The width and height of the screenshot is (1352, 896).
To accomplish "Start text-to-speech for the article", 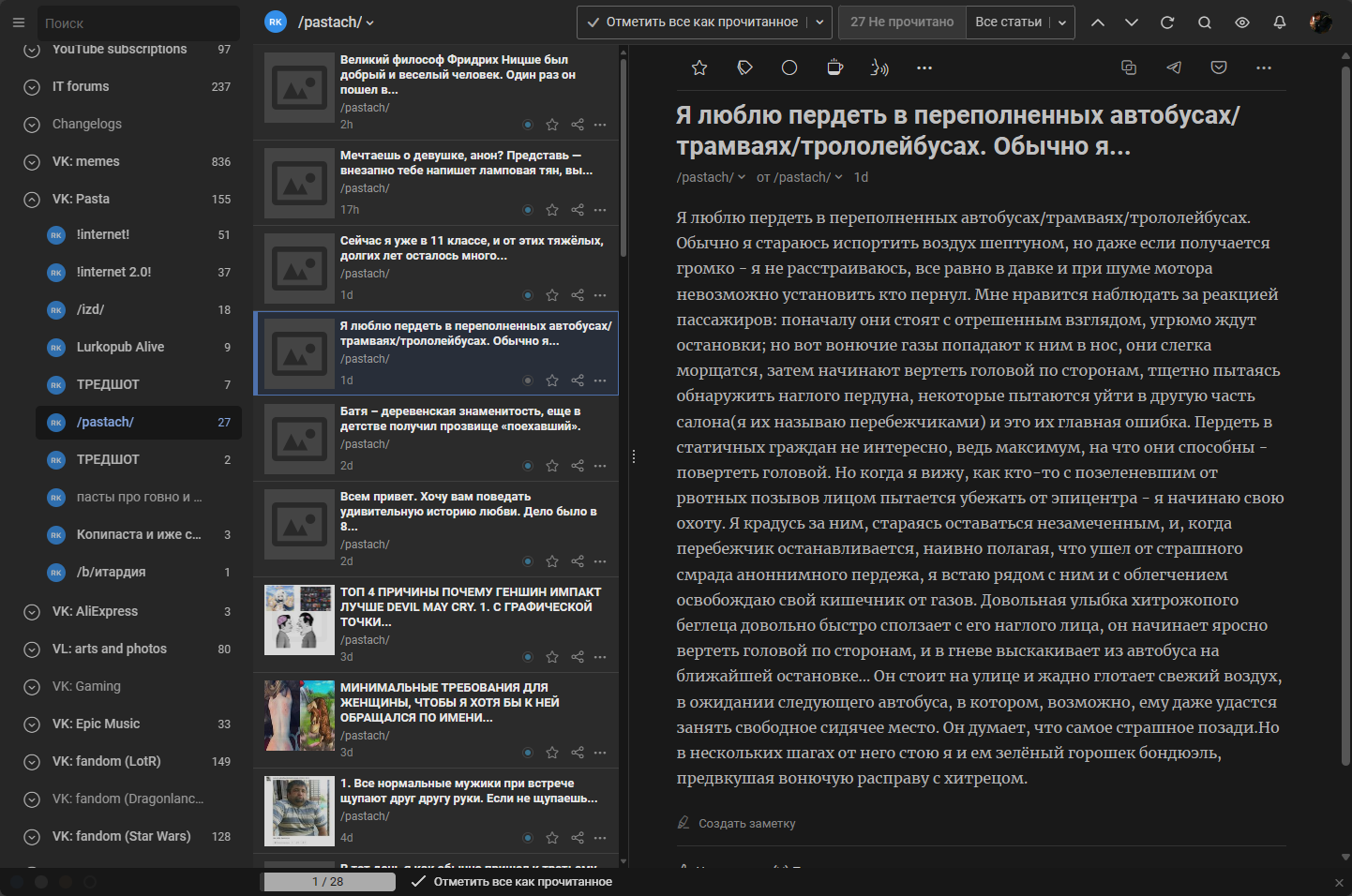I will [879, 67].
